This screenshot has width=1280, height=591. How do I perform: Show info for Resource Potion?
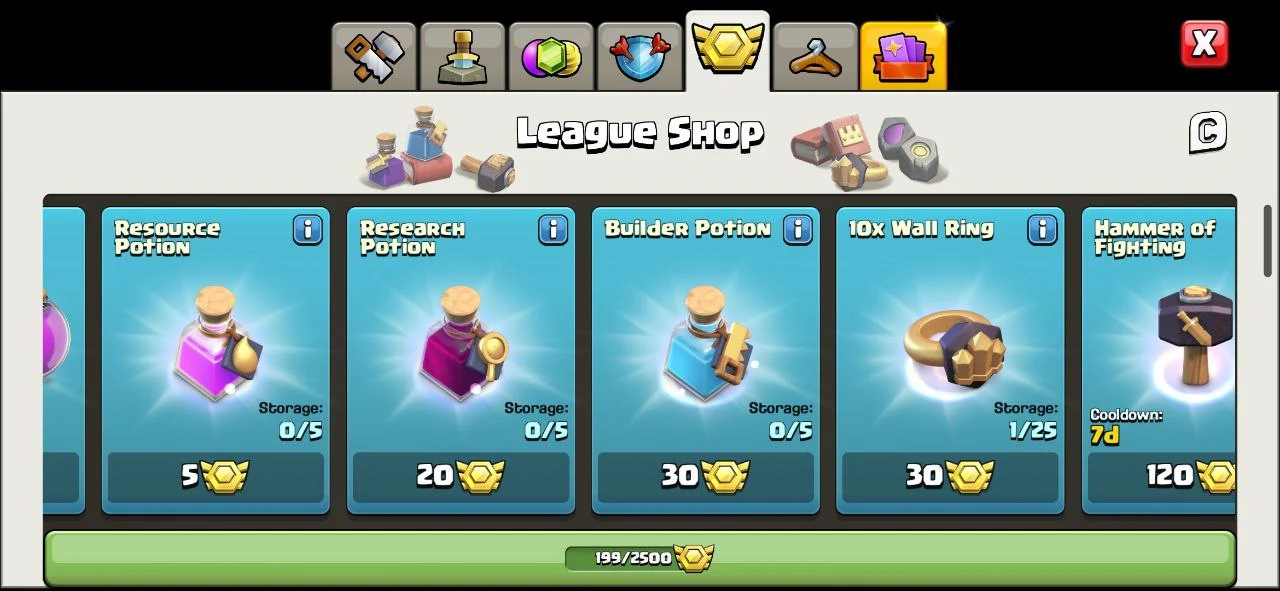308,229
